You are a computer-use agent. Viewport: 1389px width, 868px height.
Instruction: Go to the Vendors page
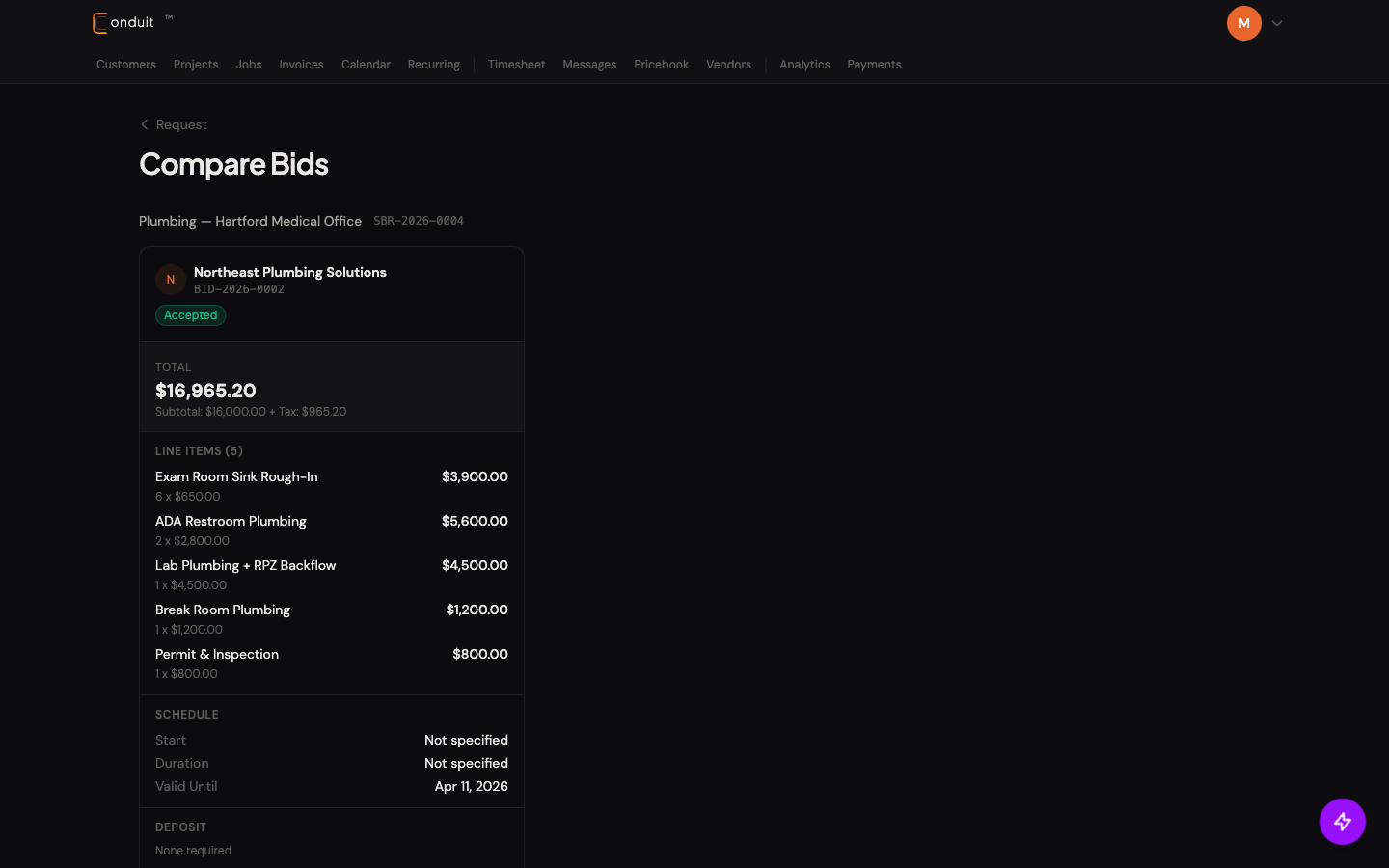click(728, 65)
